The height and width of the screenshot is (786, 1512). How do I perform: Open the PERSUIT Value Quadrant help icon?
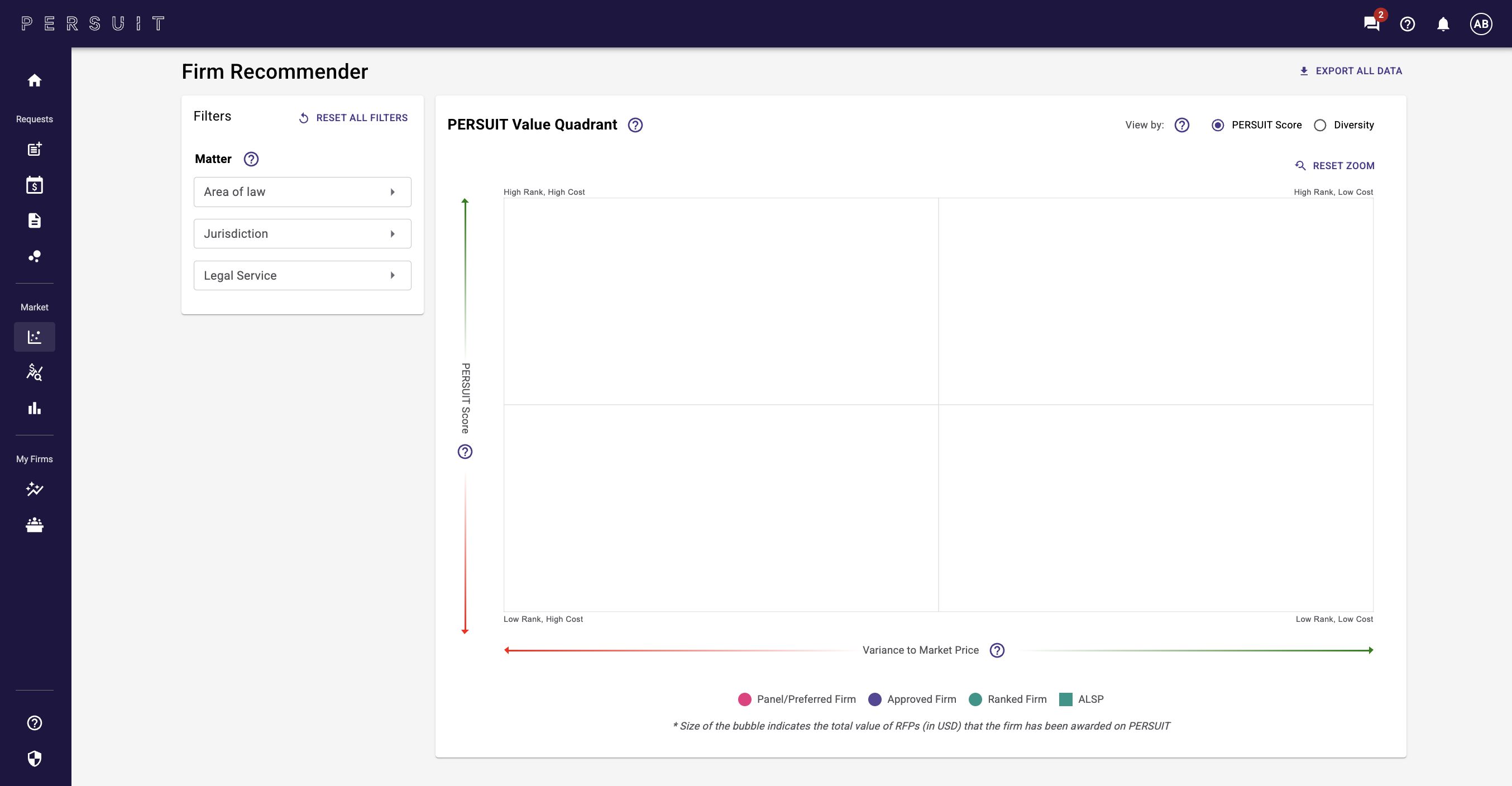pyautogui.click(x=635, y=125)
